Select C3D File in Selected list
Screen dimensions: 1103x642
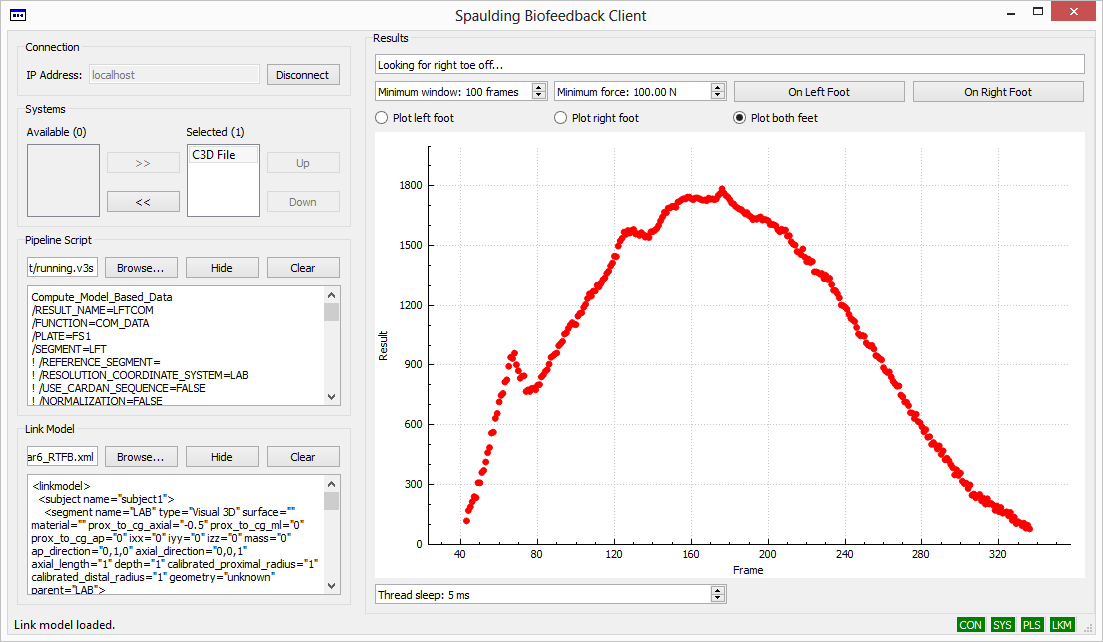223,155
